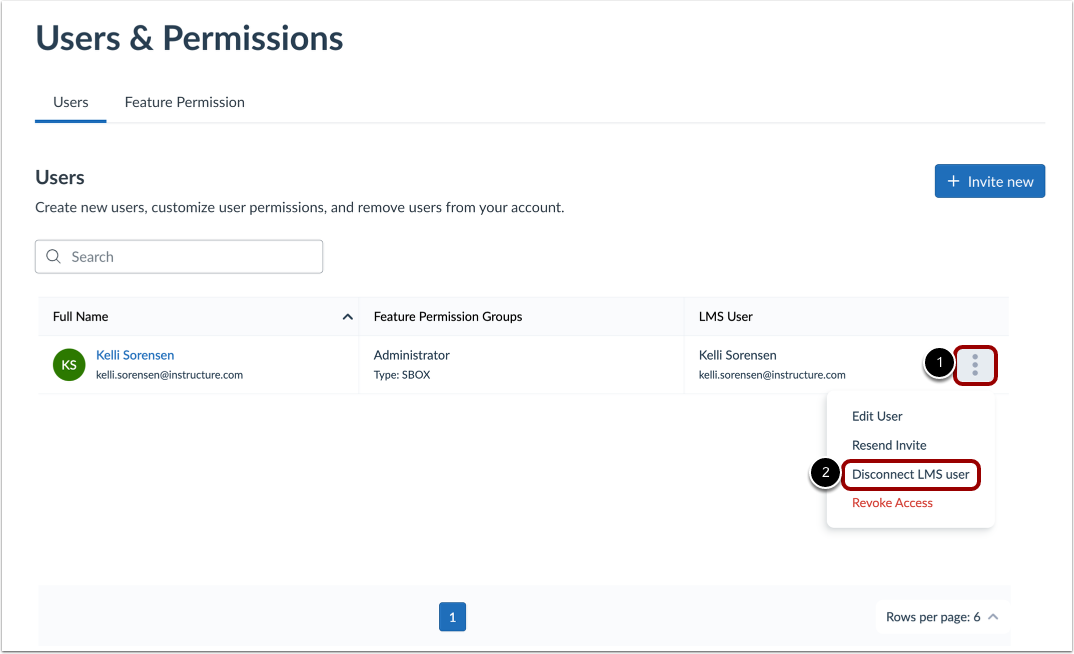
Task: Click Disconnect LMS user option
Action: click(910, 474)
